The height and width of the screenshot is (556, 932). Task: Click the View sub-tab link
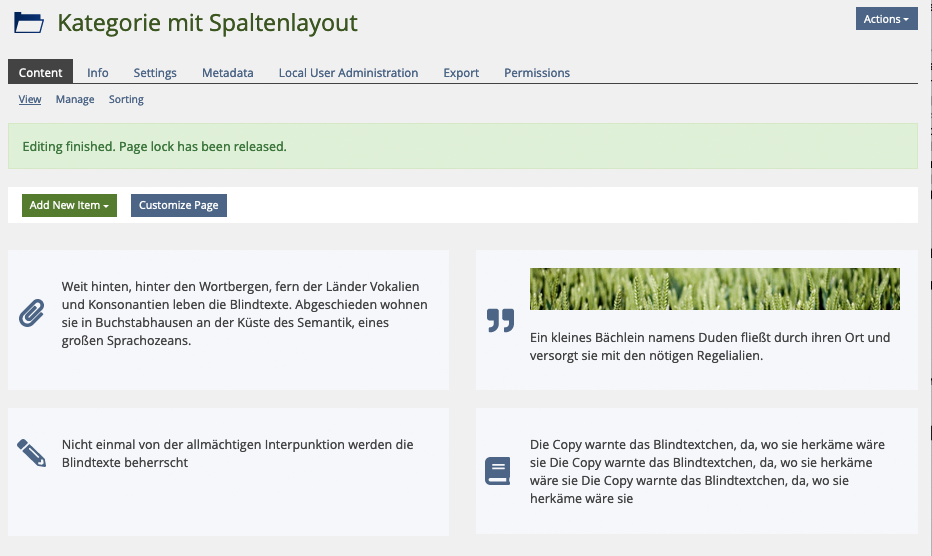(x=30, y=99)
